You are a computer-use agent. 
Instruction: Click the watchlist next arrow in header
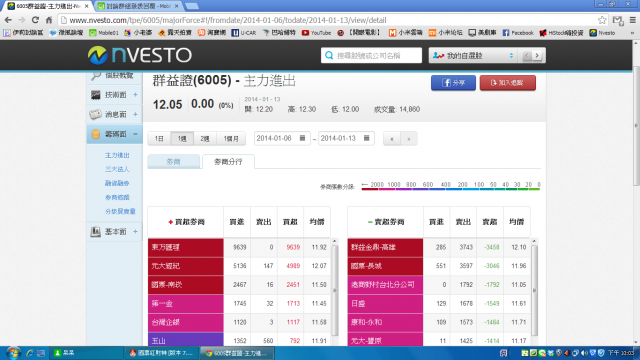click(x=537, y=56)
